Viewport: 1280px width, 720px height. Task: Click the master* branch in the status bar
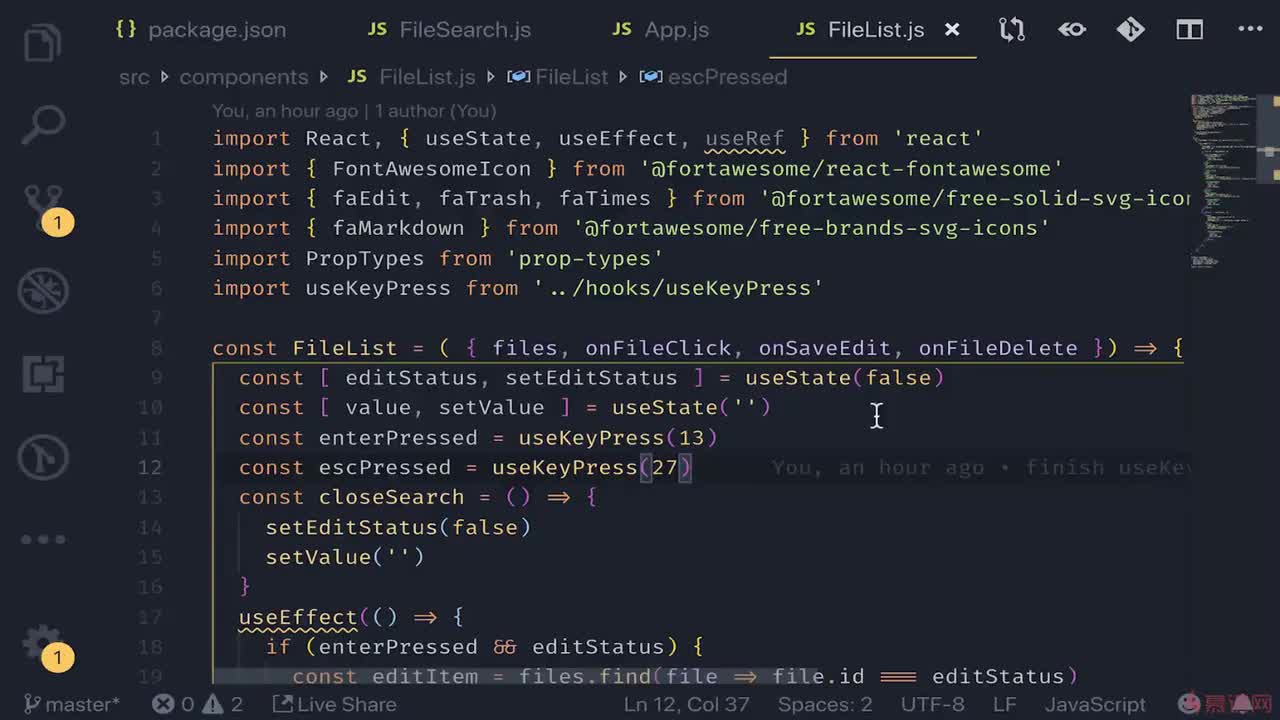pyautogui.click(x=71, y=704)
